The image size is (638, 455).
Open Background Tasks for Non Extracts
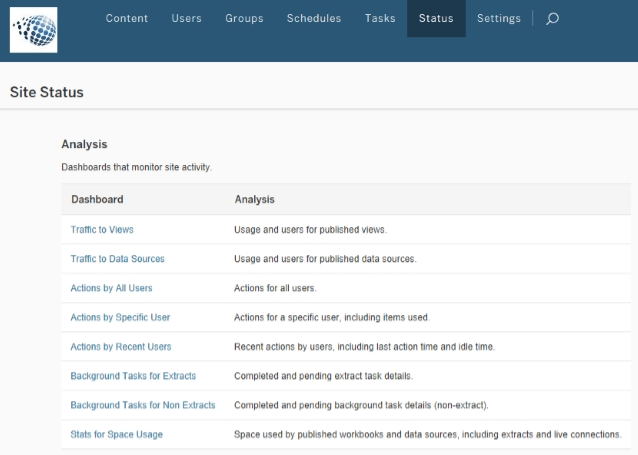pos(143,405)
